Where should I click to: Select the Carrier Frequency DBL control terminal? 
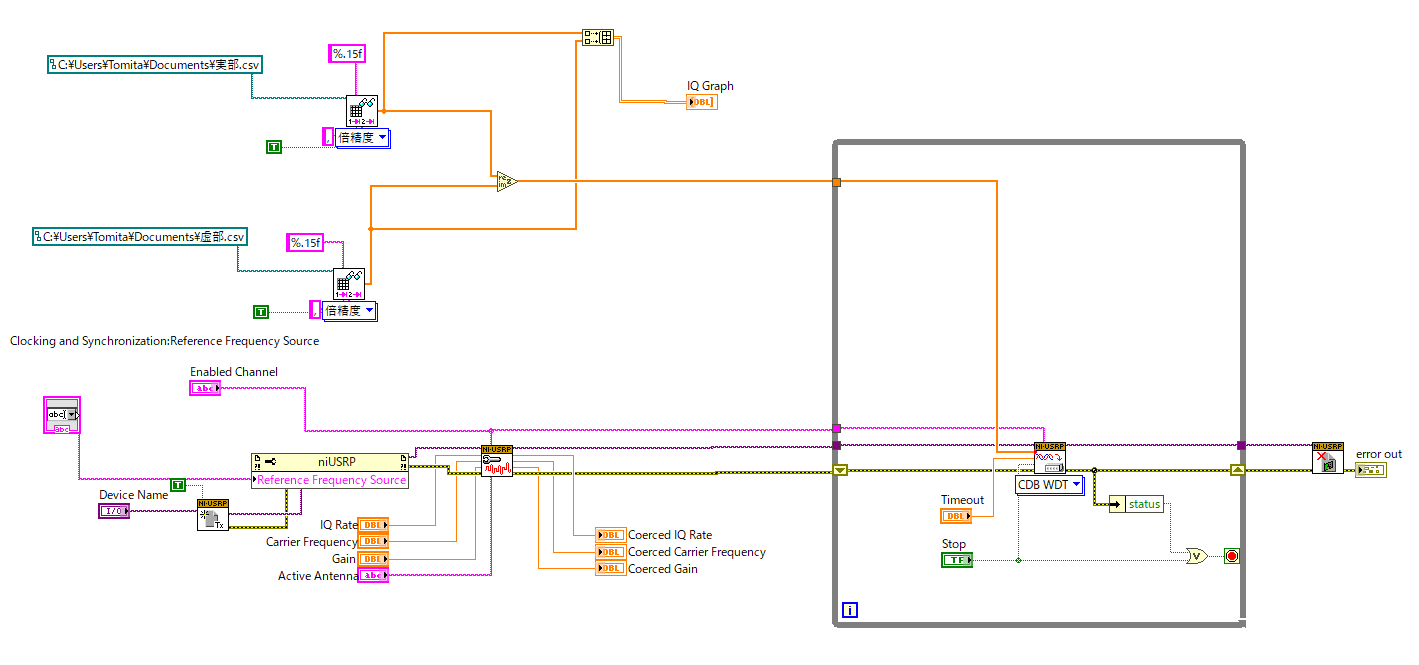coord(374,541)
